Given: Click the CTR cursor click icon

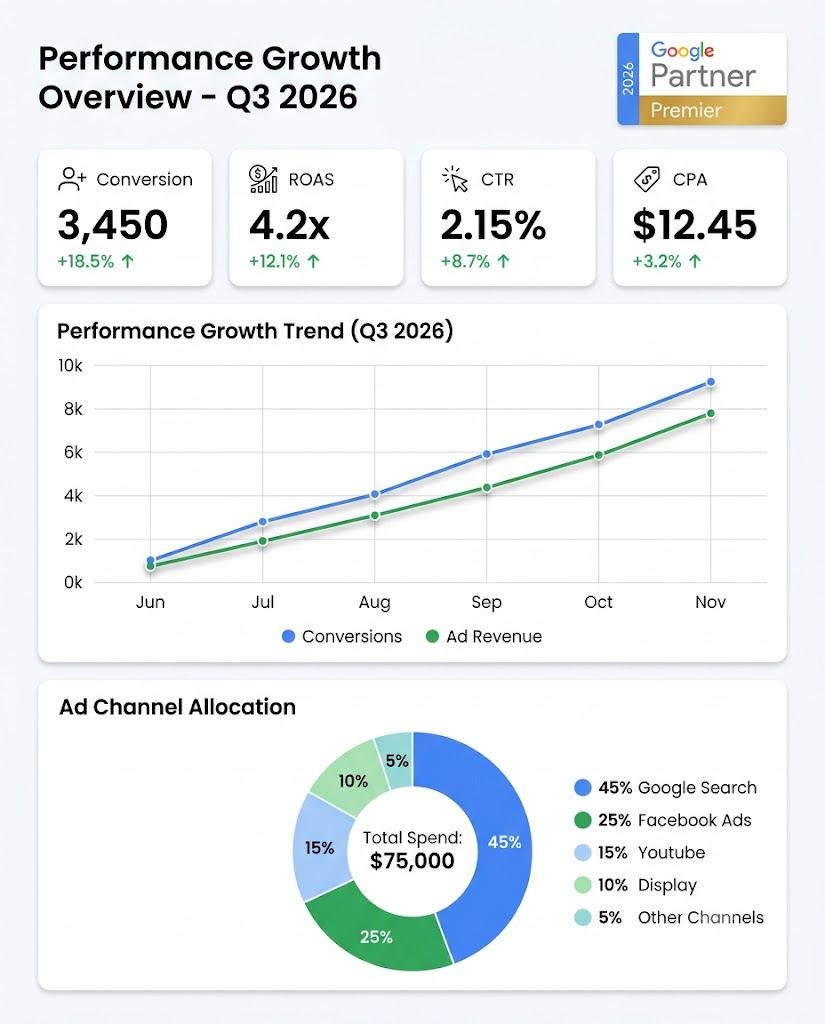Looking at the screenshot, I should [455, 179].
